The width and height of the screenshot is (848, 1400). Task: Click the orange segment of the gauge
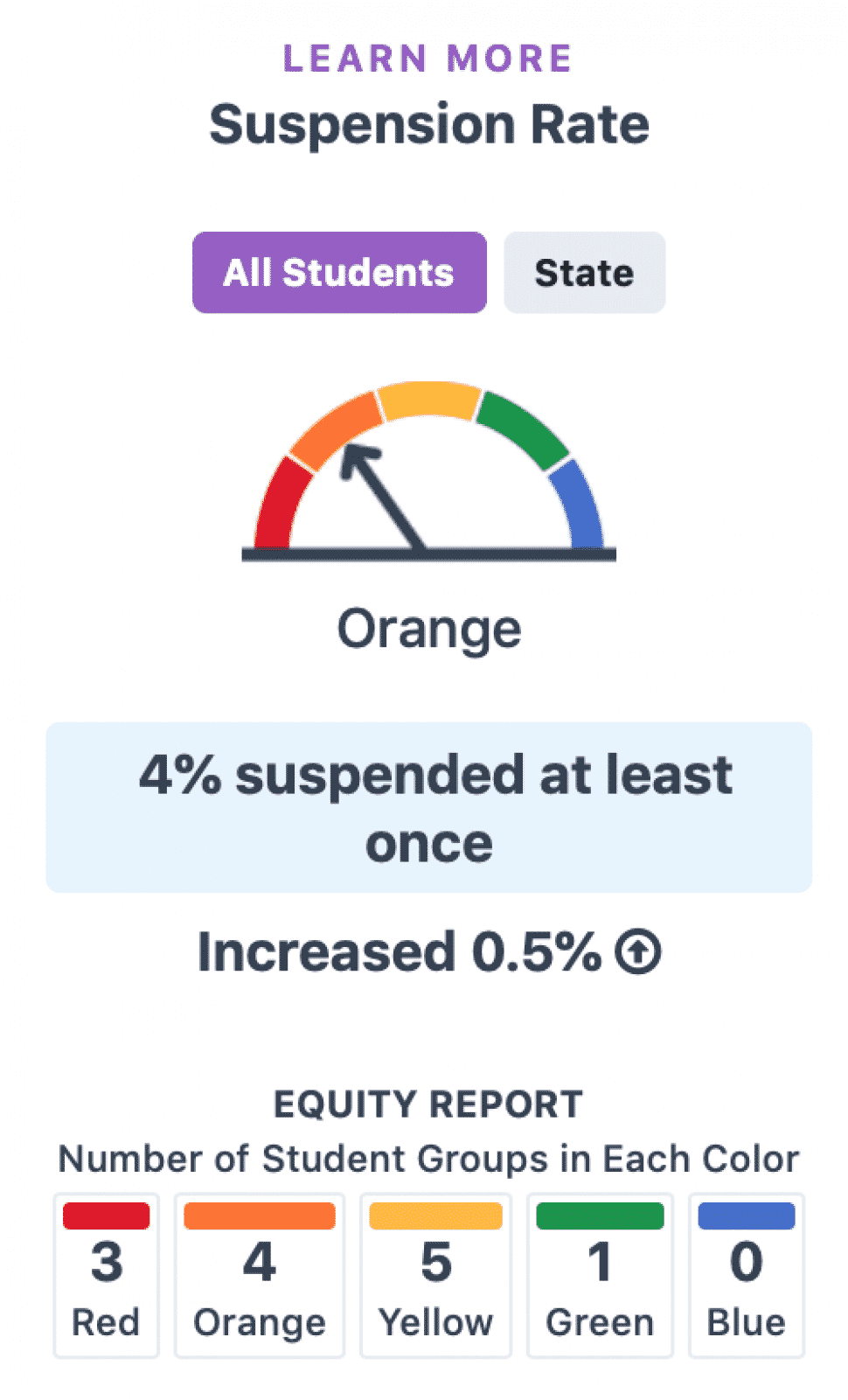click(336, 429)
